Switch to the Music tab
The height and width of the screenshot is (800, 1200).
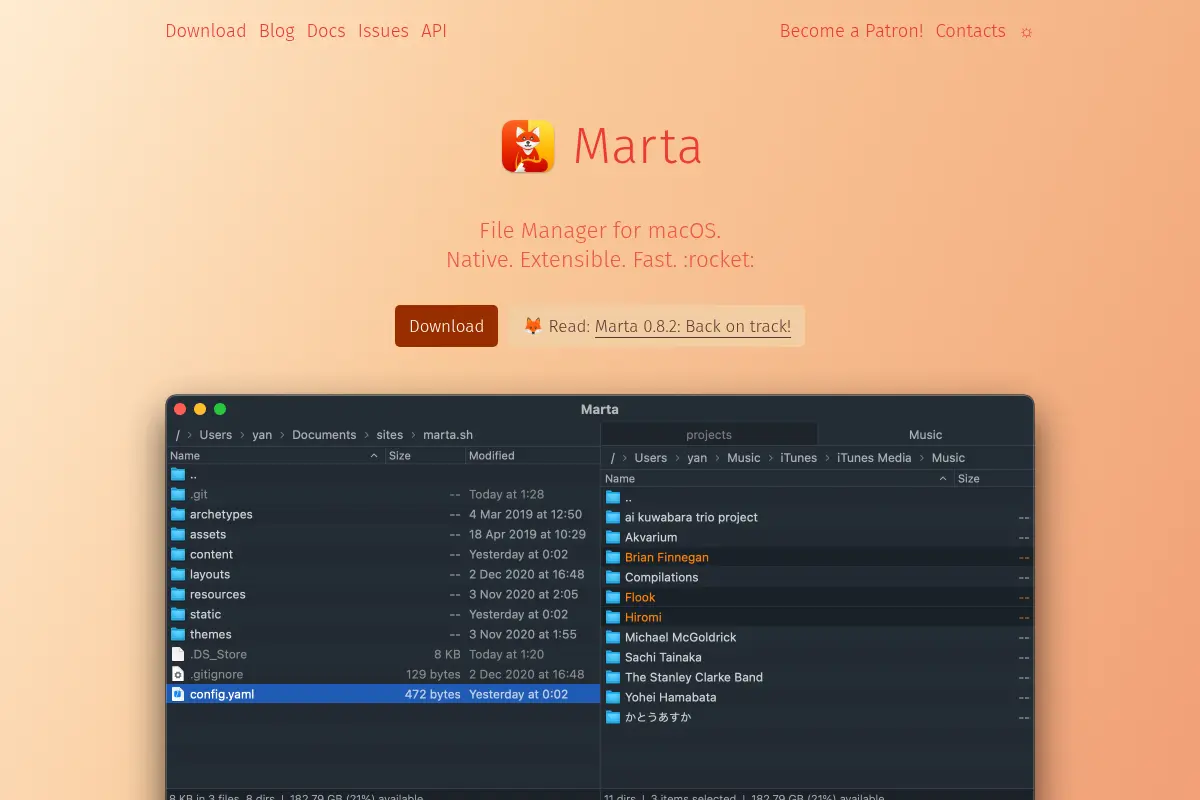[x=925, y=435]
